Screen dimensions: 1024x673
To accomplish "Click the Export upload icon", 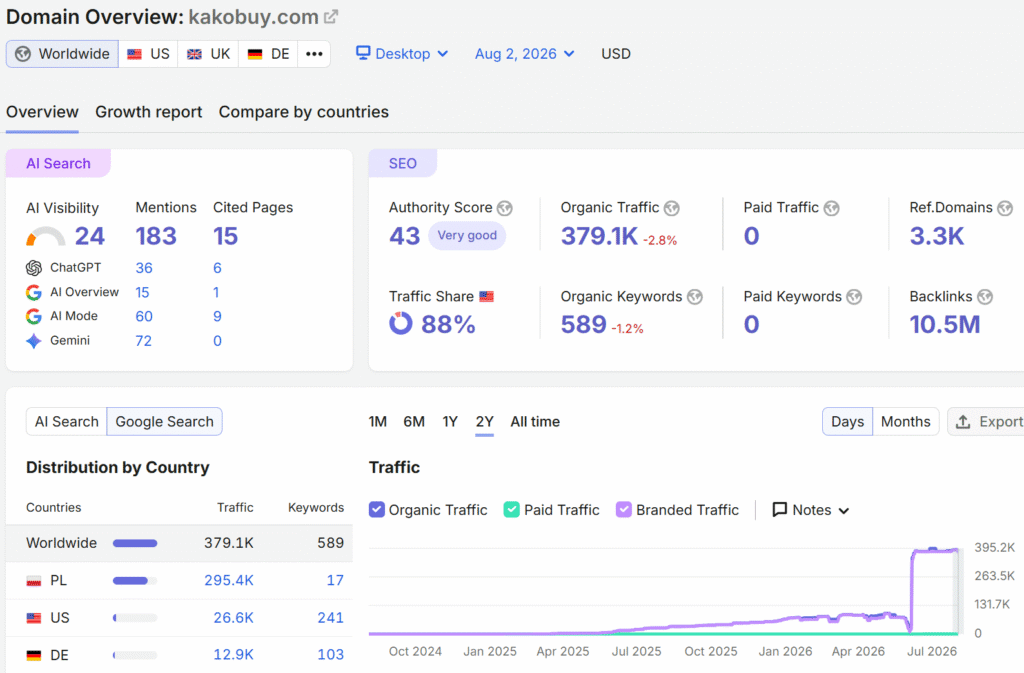I will point(963,422).
